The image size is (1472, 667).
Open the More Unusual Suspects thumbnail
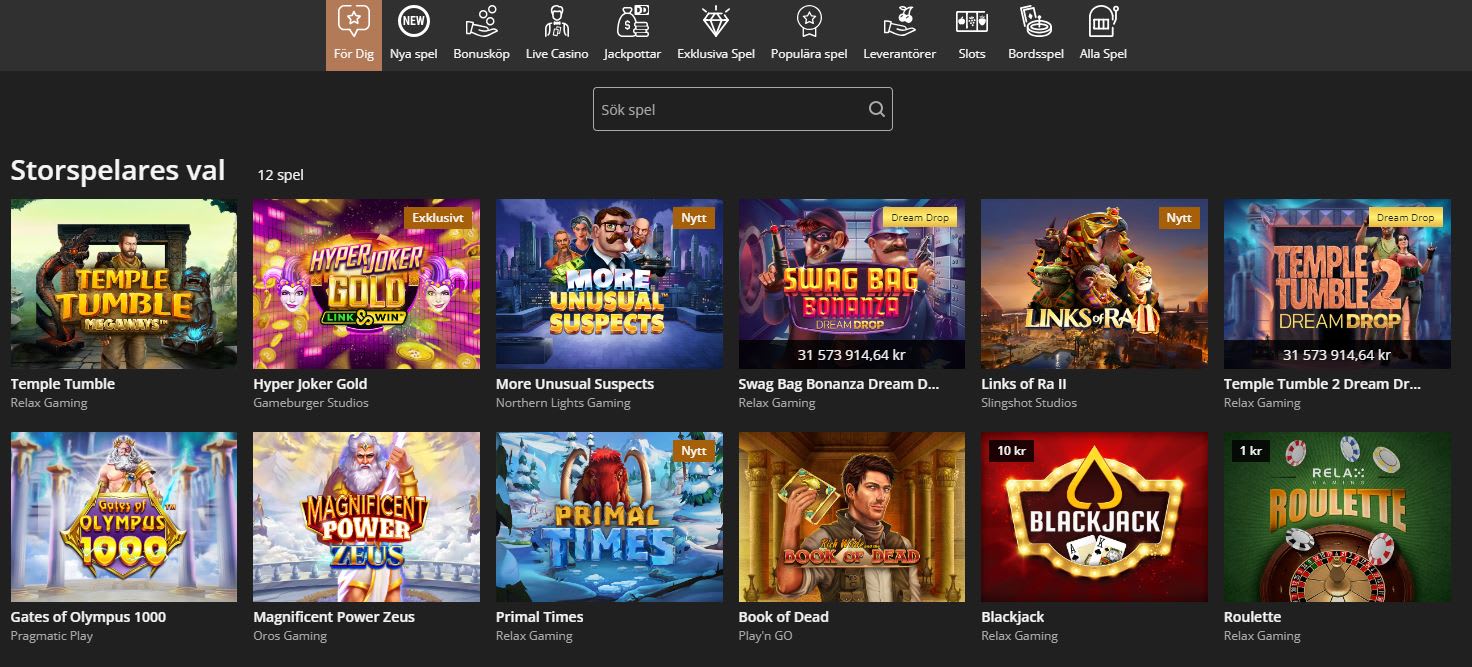pyautogui.click(x=609, y=284)
